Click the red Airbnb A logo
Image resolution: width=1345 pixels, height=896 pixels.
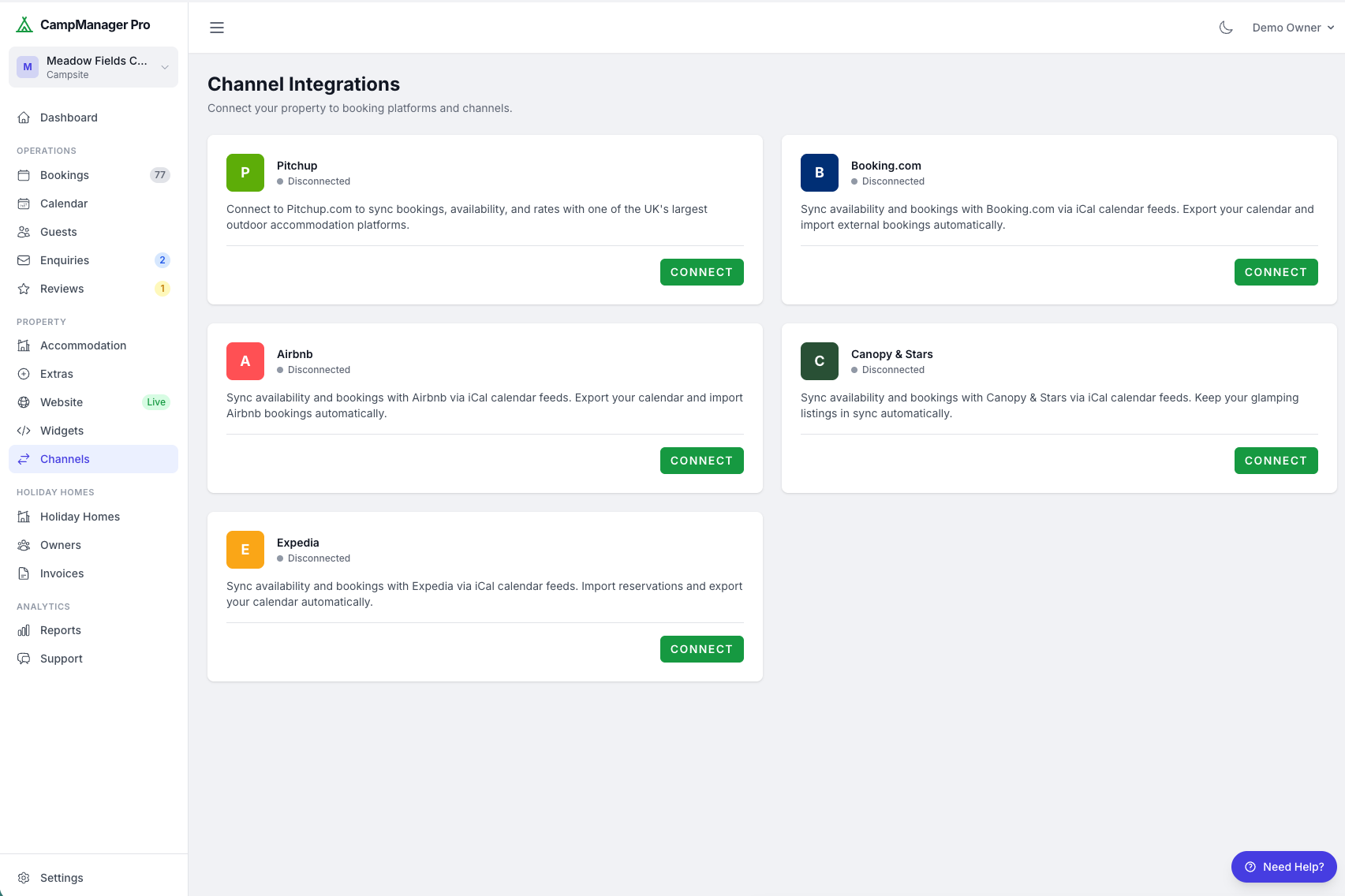[245, 361]
